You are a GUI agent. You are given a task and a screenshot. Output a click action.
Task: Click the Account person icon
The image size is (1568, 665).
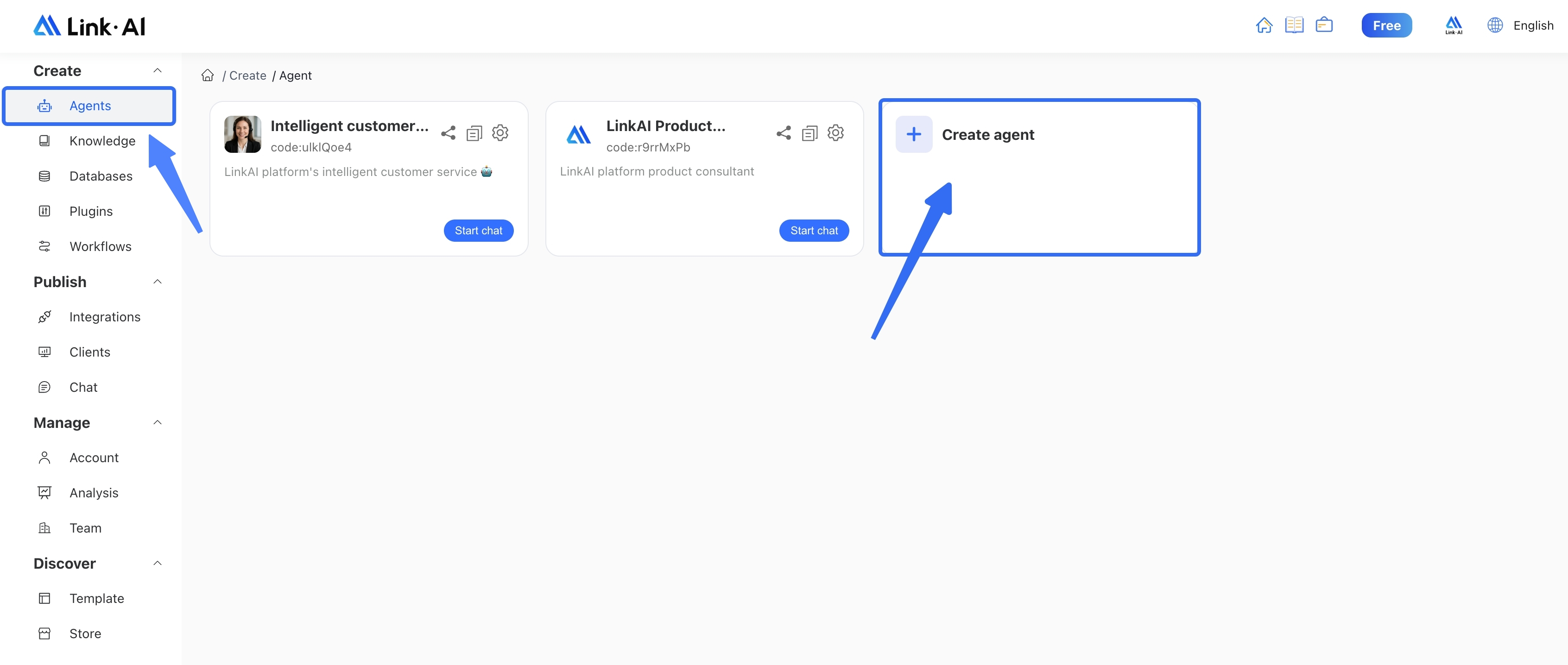(44, 458)
